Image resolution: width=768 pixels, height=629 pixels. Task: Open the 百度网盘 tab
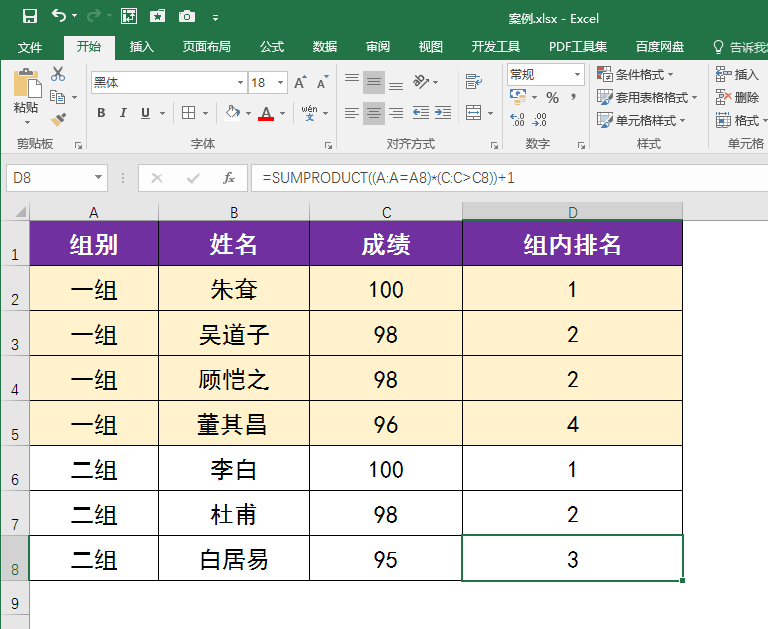tap(659, 47)
